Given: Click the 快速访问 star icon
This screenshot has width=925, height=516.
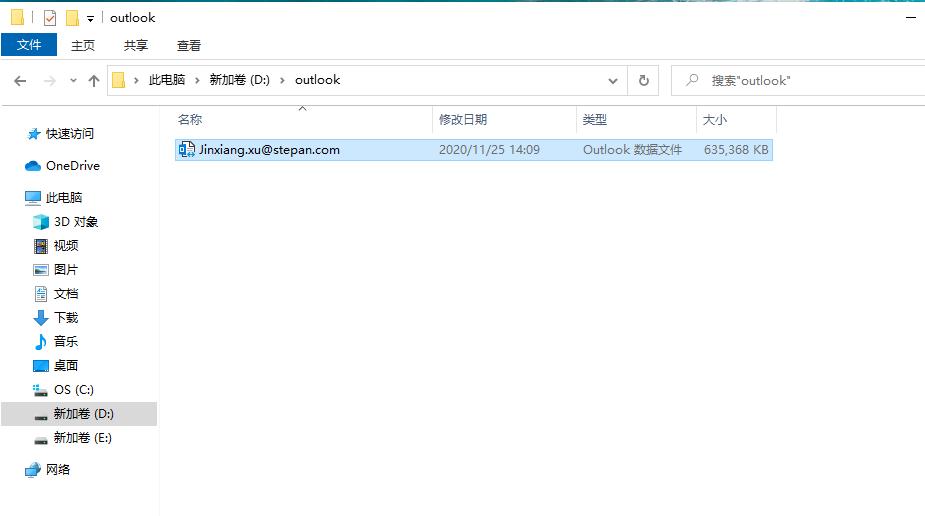Looking at the screenshot, I should (x=34, y=134).
